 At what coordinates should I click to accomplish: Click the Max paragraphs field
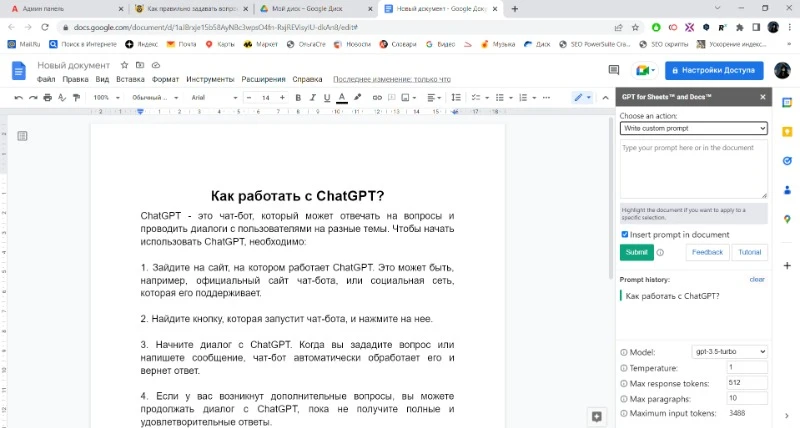click(747, 398)
